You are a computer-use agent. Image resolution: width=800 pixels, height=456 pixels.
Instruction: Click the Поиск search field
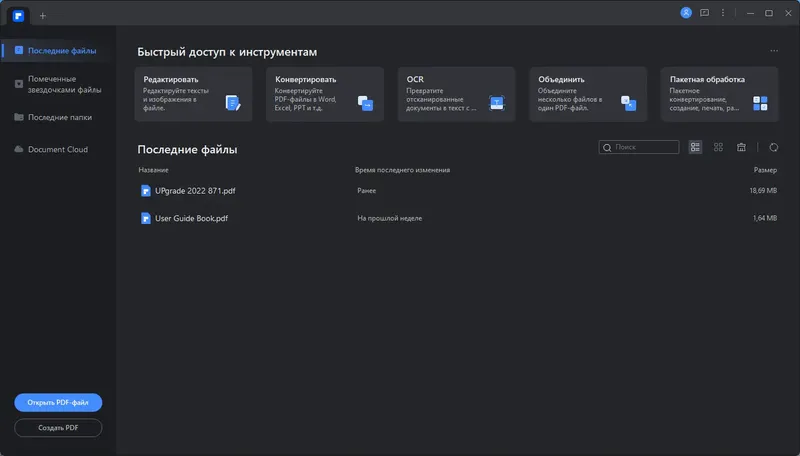[639, 147]
